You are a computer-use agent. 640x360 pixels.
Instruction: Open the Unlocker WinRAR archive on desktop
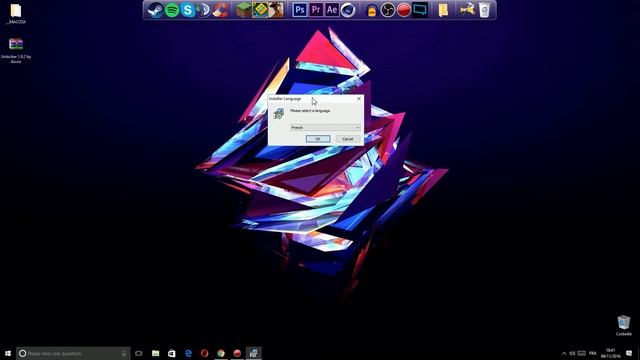(x=16, y=50)
